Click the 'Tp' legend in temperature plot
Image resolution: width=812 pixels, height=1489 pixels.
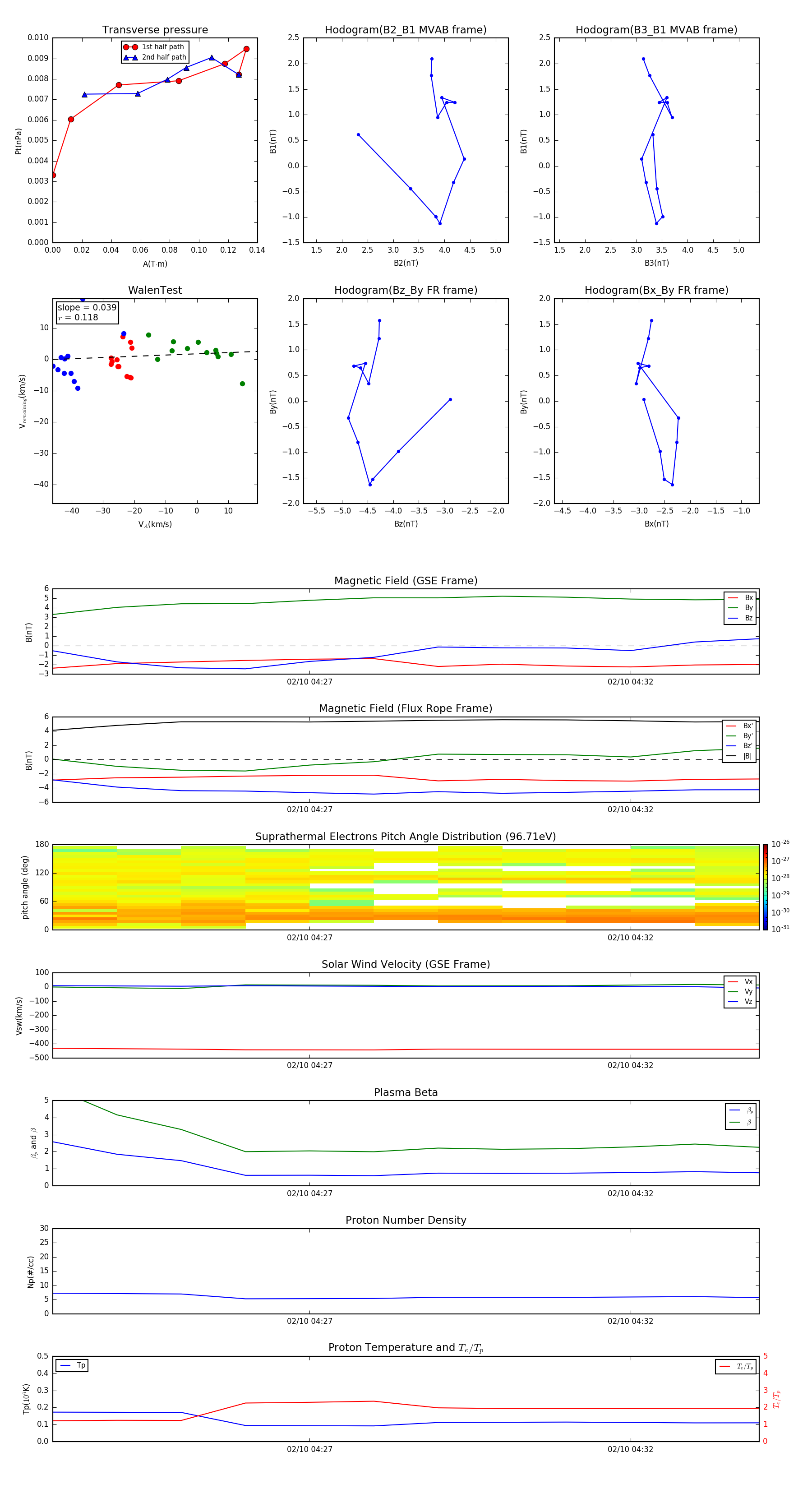coord(72,1366)
